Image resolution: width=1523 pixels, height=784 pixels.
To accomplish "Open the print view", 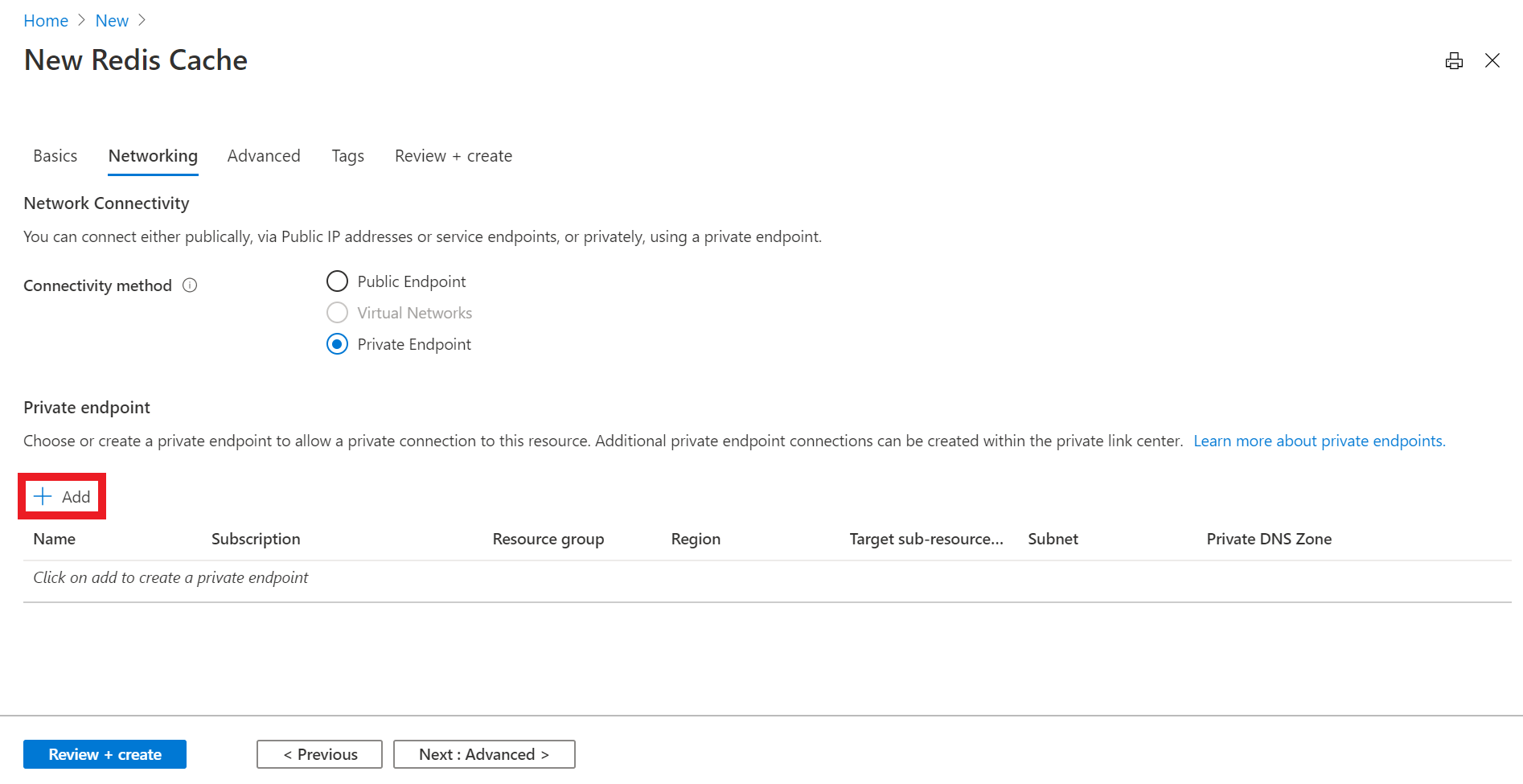I will click(x=1454, y=60).
